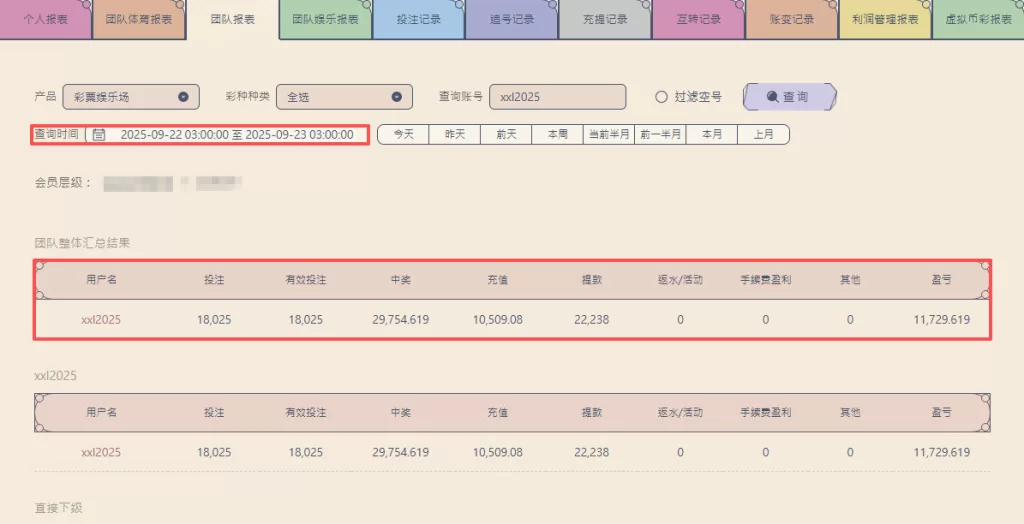This screenshot has width=1024, height=524.
Task: Click the magnifier icon in 查询 button
Action: pyautogui.click(x=771, y=97)
